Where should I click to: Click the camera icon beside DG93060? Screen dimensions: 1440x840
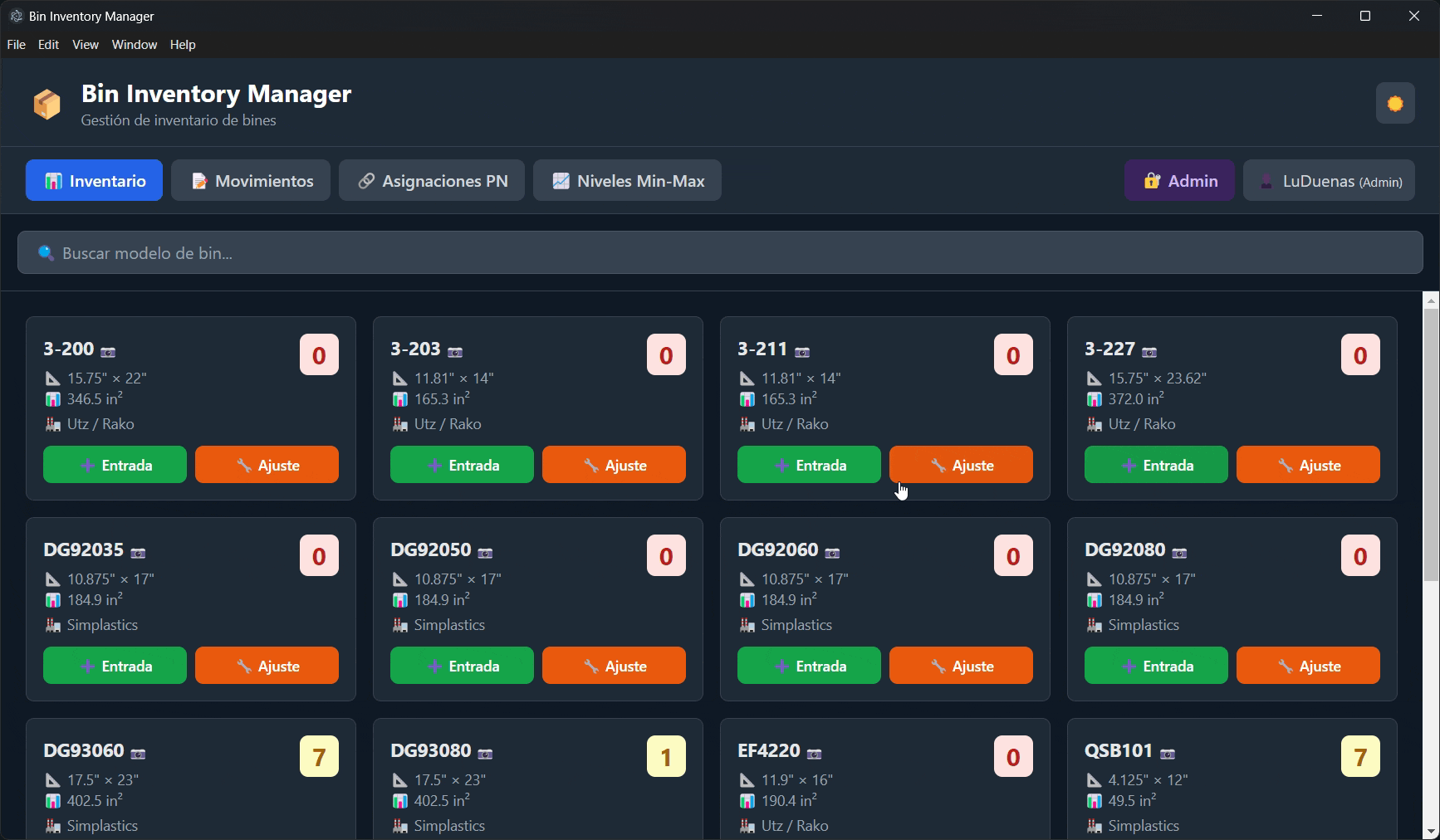pos(138,753)
